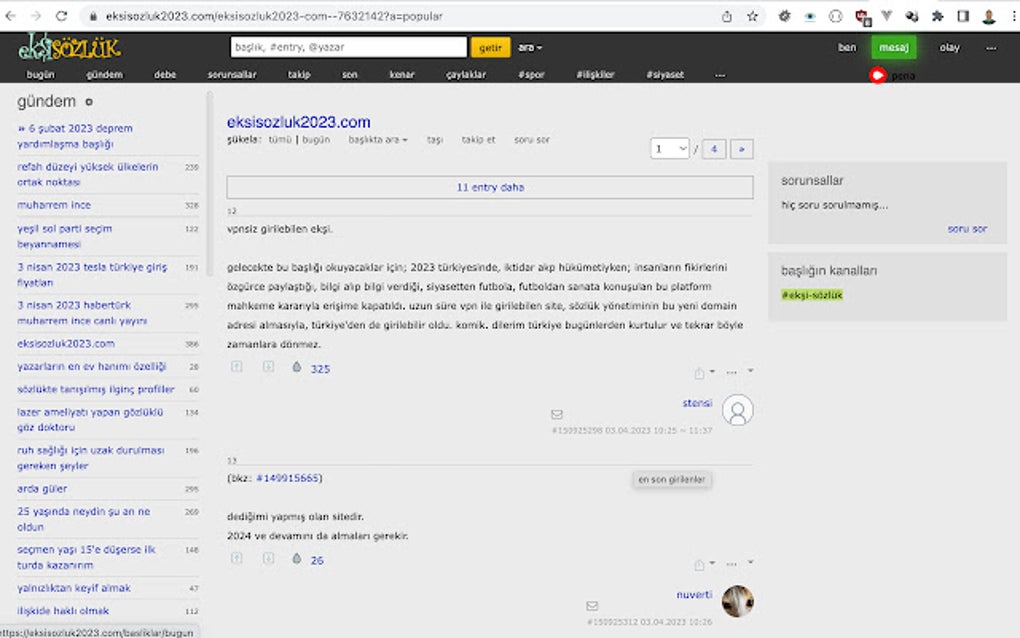Collapse stensi's entry with the small arrow

pos(750,371)
